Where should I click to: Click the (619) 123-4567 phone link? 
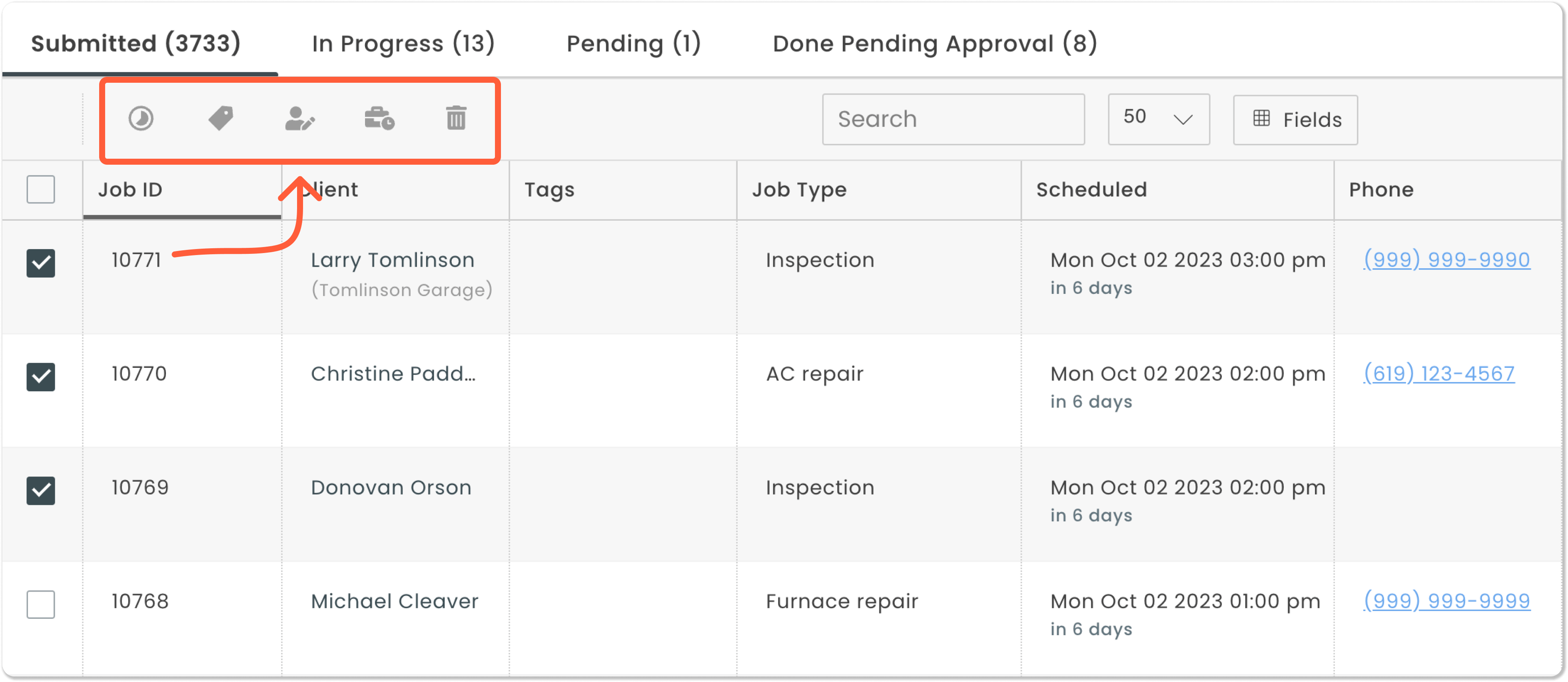(x=1439, y=373)
